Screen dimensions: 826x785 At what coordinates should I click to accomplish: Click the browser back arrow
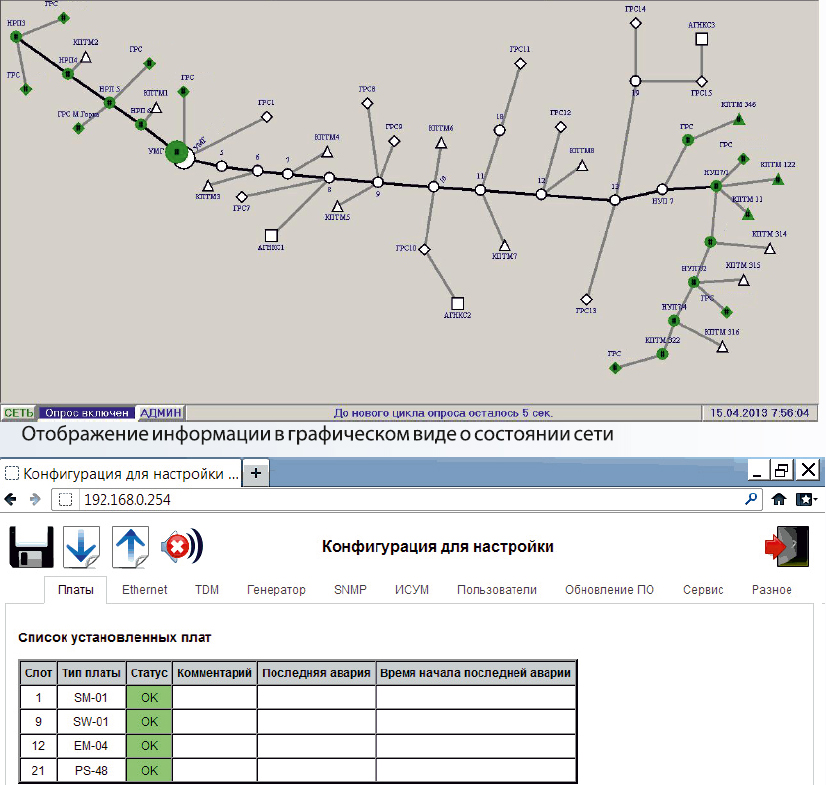point(11,499)
